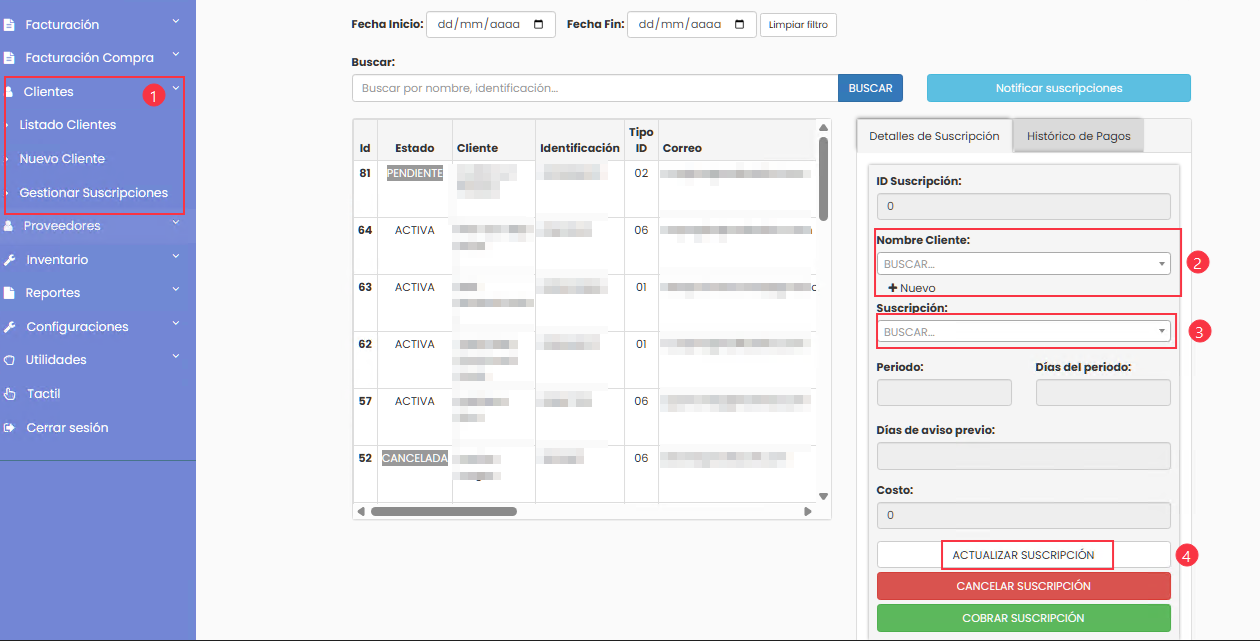Expand the Utilidades menu chevron

[x=175, y=356]
